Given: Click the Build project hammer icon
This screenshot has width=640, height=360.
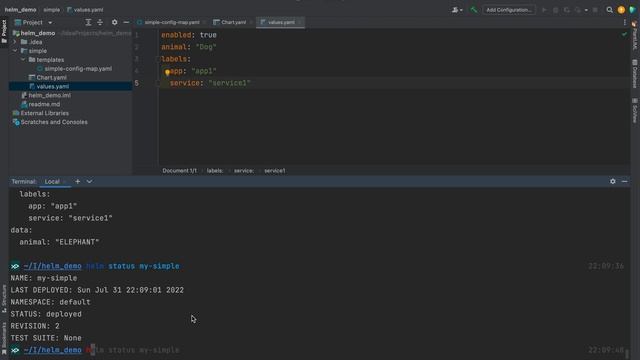Looking at the screenshot, I should [x=473, y=10].
